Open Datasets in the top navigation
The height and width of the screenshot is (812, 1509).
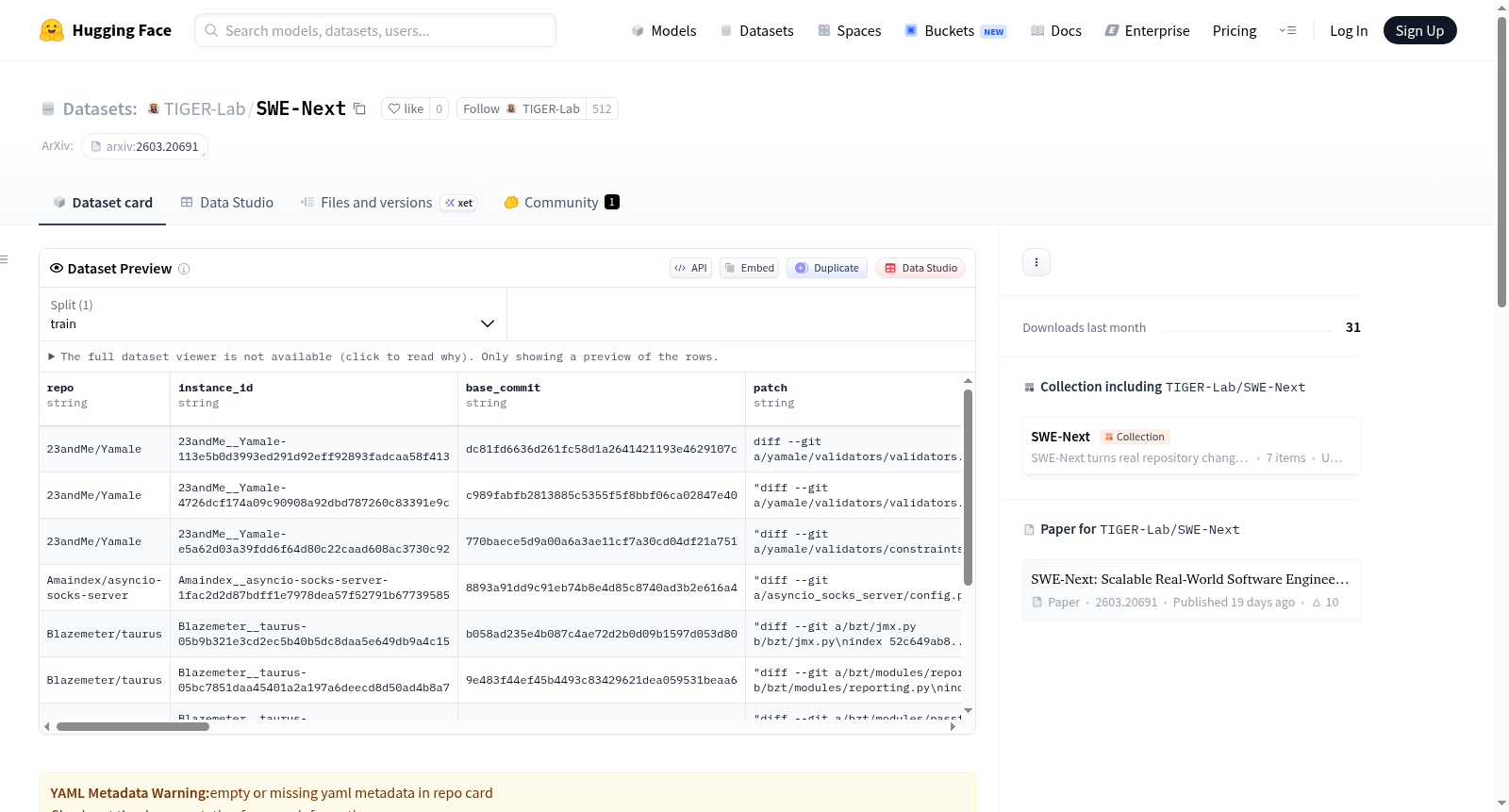[x=756, y=30]
